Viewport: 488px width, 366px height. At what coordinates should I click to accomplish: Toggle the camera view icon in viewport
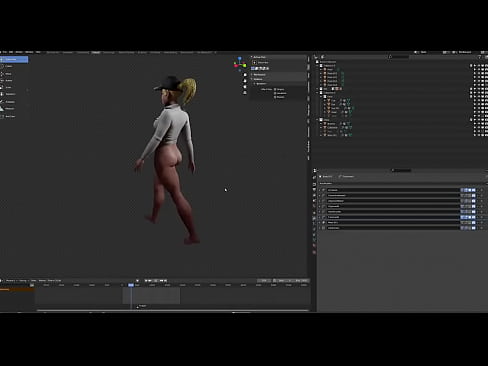click(245, 87)
